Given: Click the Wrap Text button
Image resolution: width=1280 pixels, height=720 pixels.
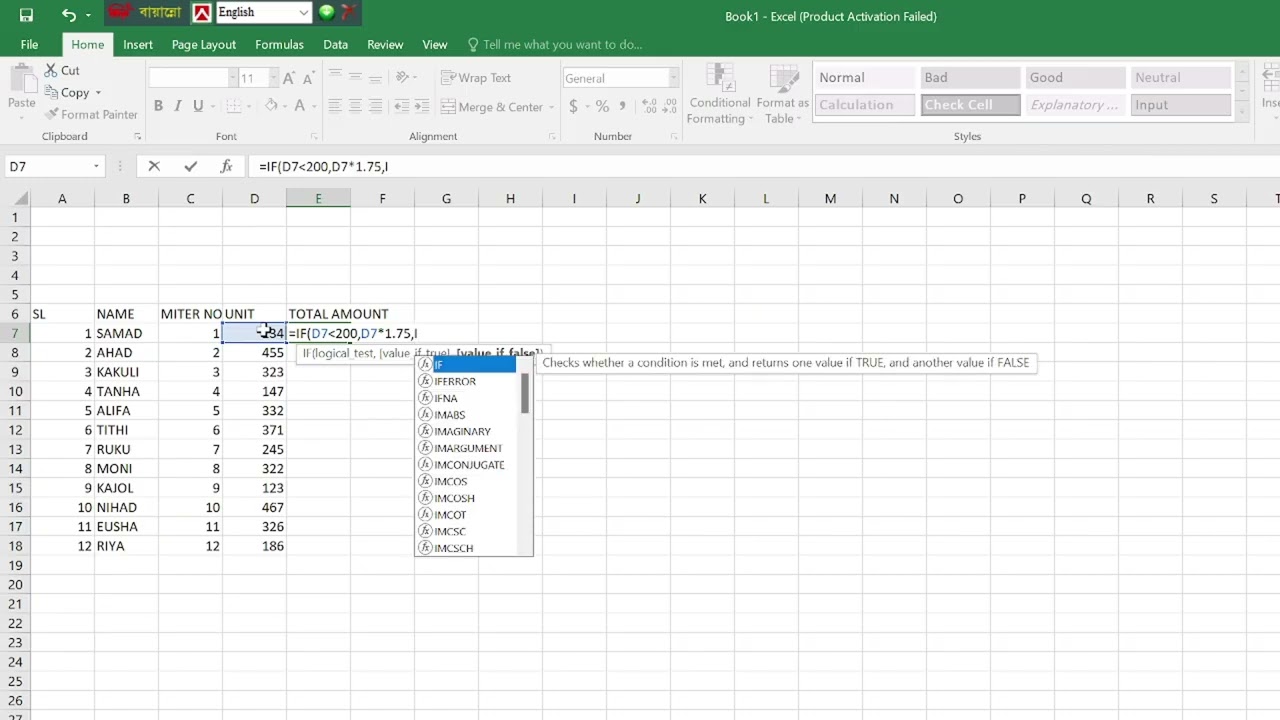Looking at the screenshot, I should coord(476,78).
